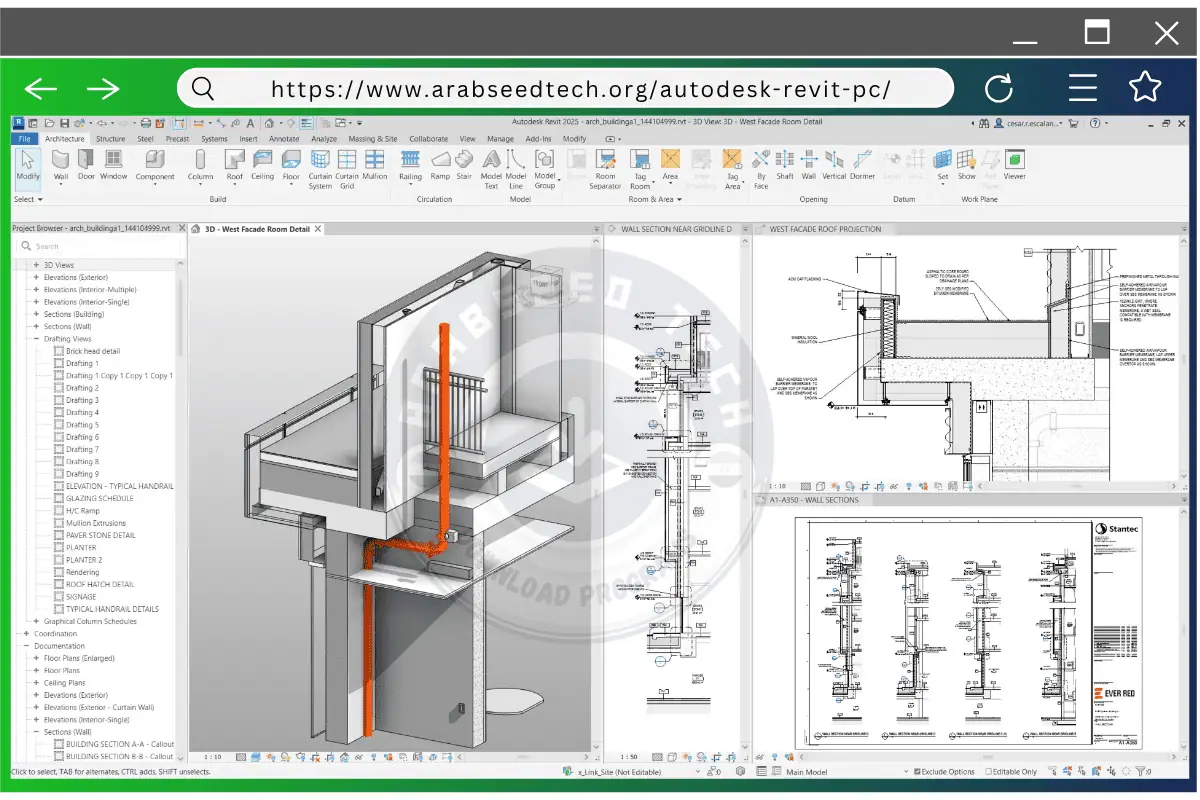The width and height of the screenshot is (1200, 800).
Task: Choose the Mullion tool
Action: pos(375,165)
